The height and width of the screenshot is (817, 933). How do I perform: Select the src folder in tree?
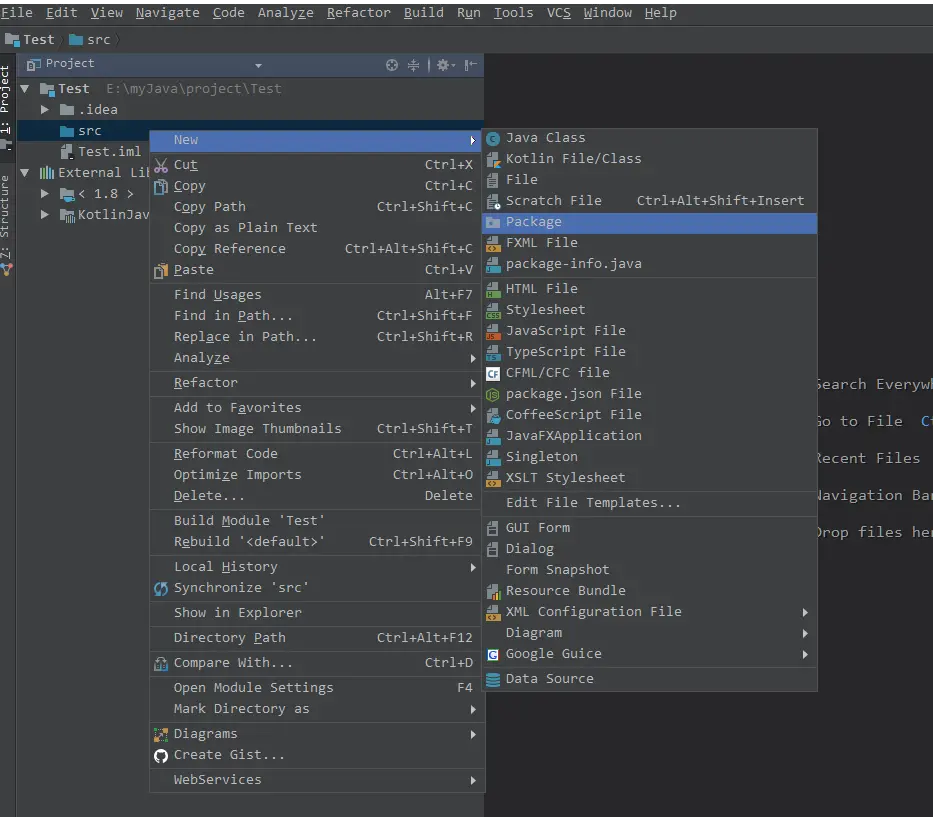81,131
